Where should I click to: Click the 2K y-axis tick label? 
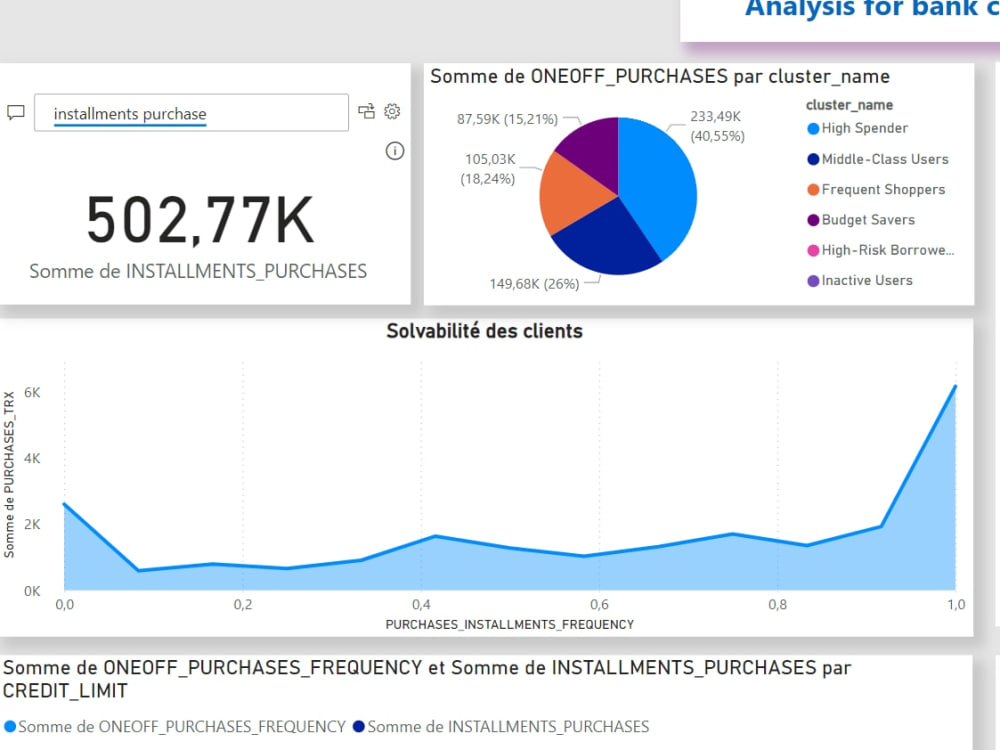point(32,525)
